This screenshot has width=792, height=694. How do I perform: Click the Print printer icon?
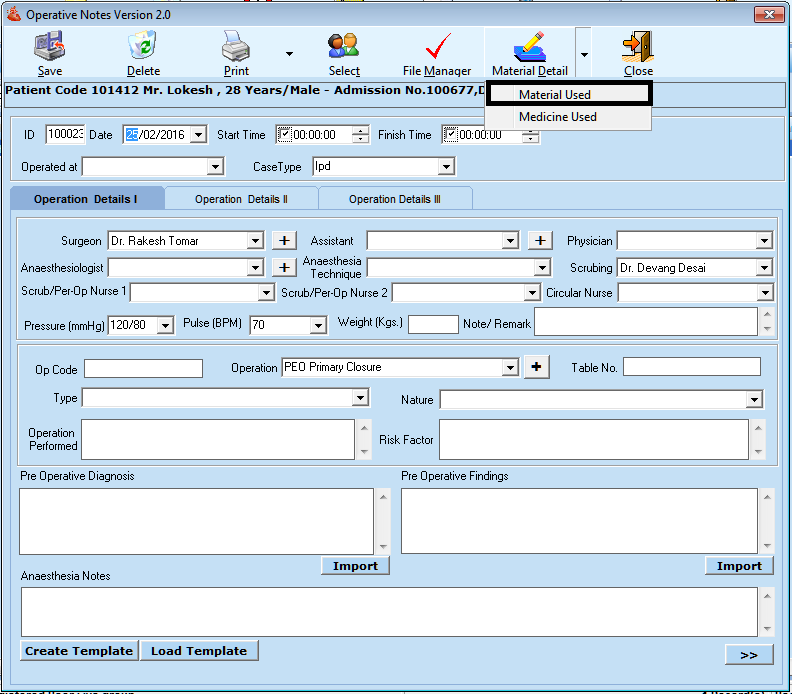[x=236, y=47]
